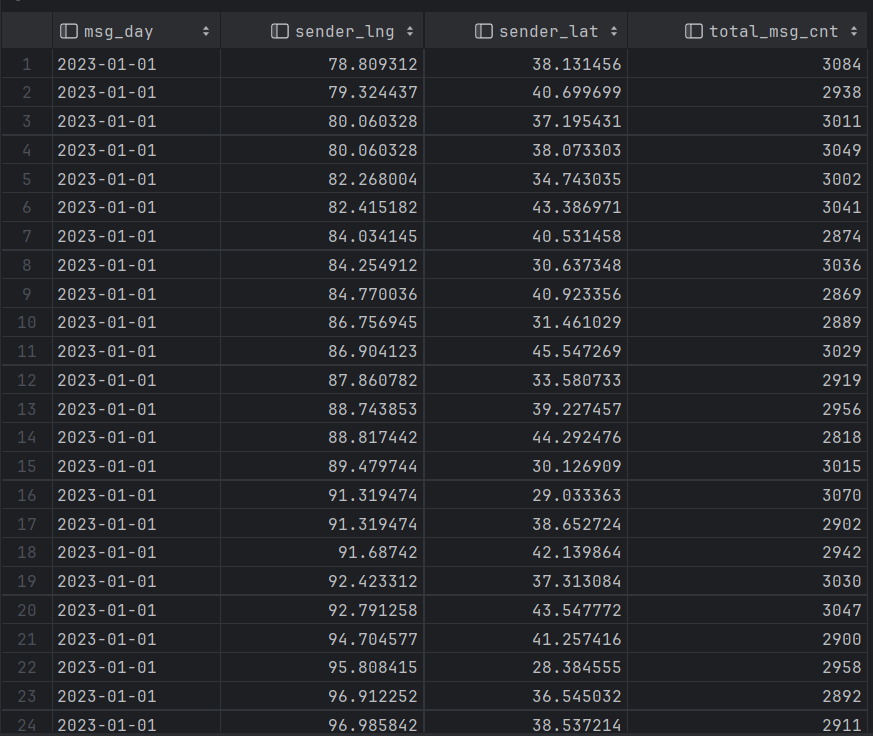Select entire row number 12

click(x=26, y=380)
